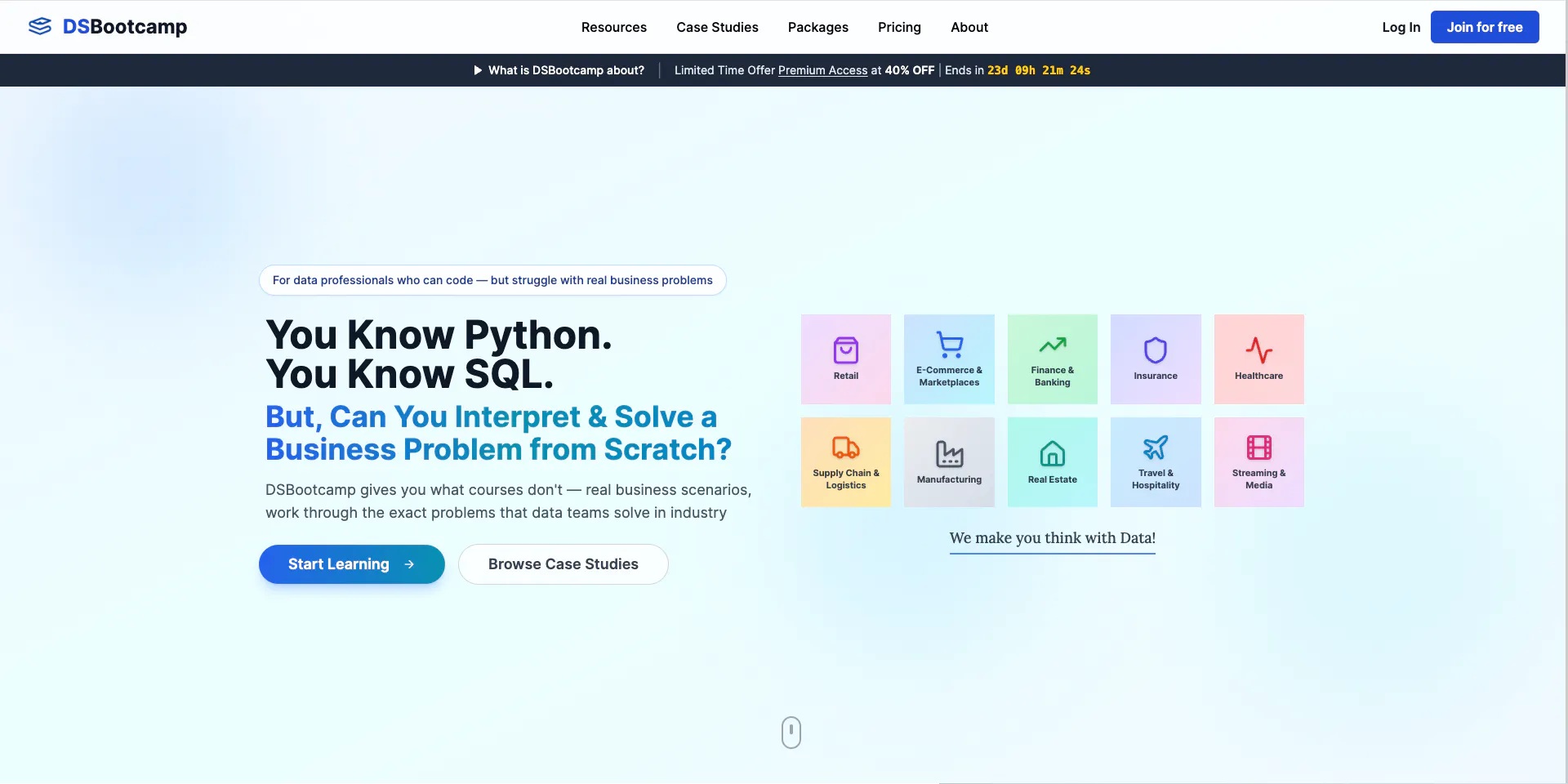
Task: Click the Healthcare label text
Action: point(1259,376)
